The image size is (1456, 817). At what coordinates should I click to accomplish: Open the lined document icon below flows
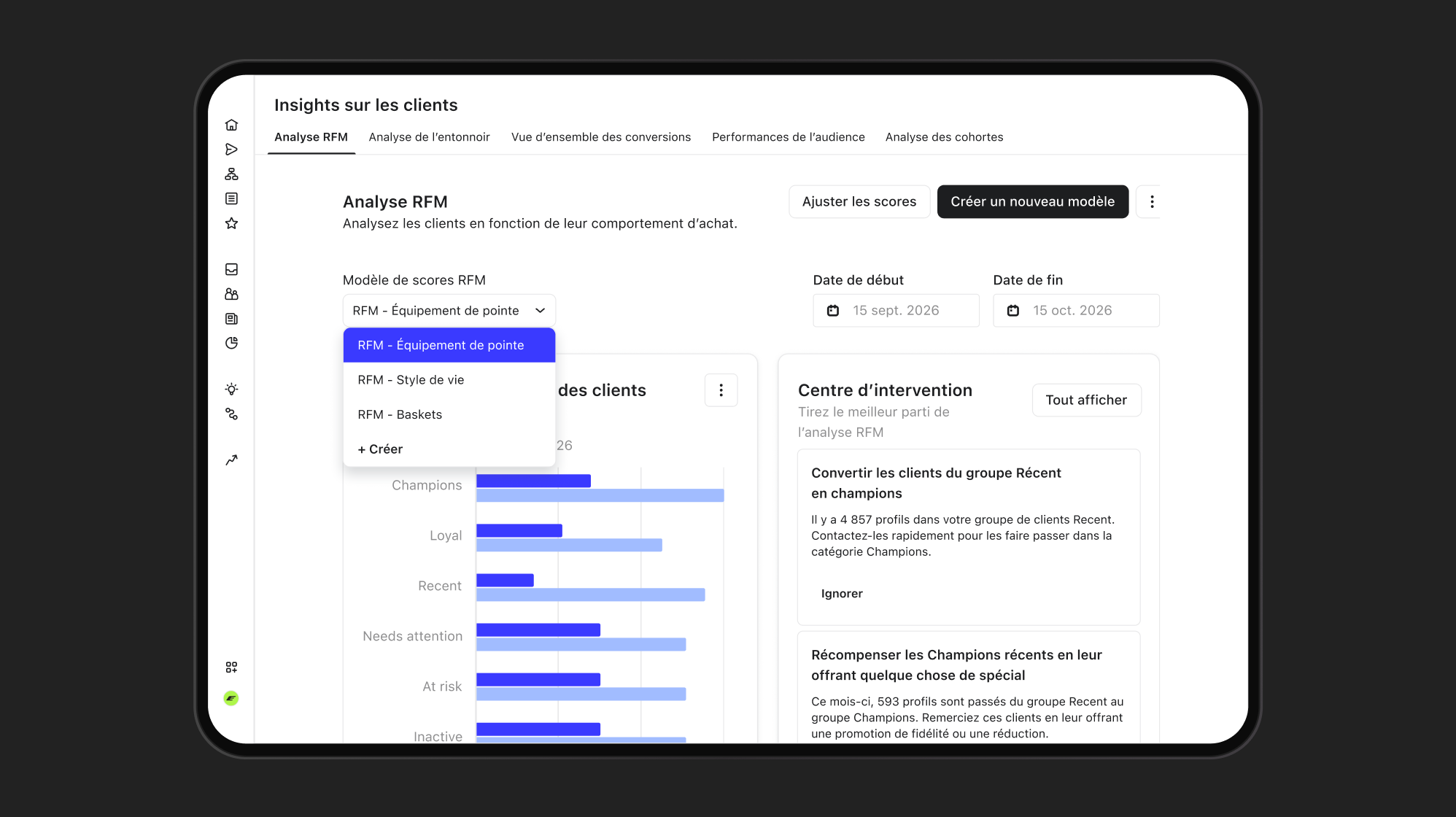[x=231, y=198]
